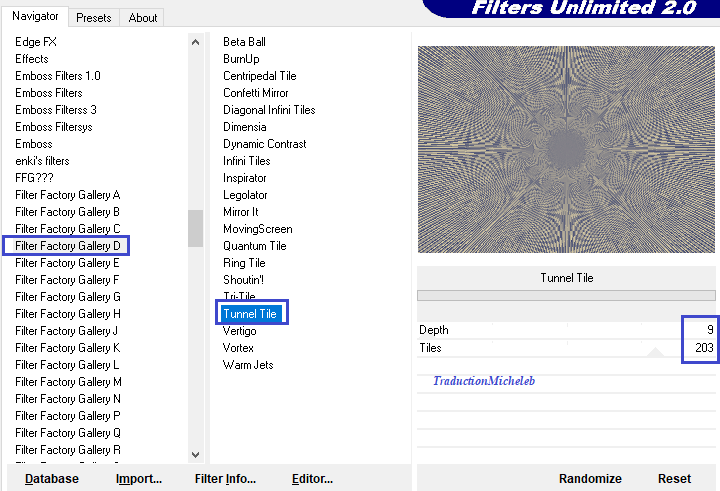The width and height of the screenshot is (720, 491).
Task: Select Filter Factory Gallery M
Action: pos(68,382)
